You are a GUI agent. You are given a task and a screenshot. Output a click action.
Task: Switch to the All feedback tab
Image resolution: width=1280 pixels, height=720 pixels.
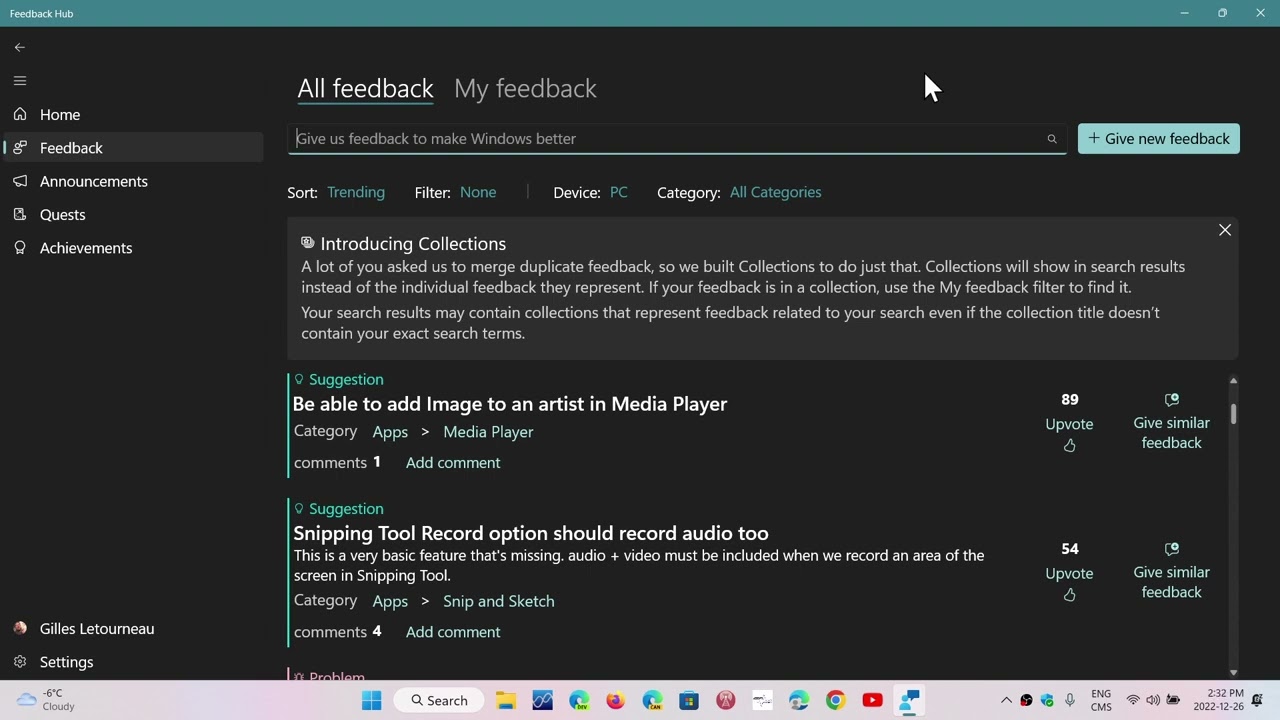pyautogui.click(x=365, y=88)
